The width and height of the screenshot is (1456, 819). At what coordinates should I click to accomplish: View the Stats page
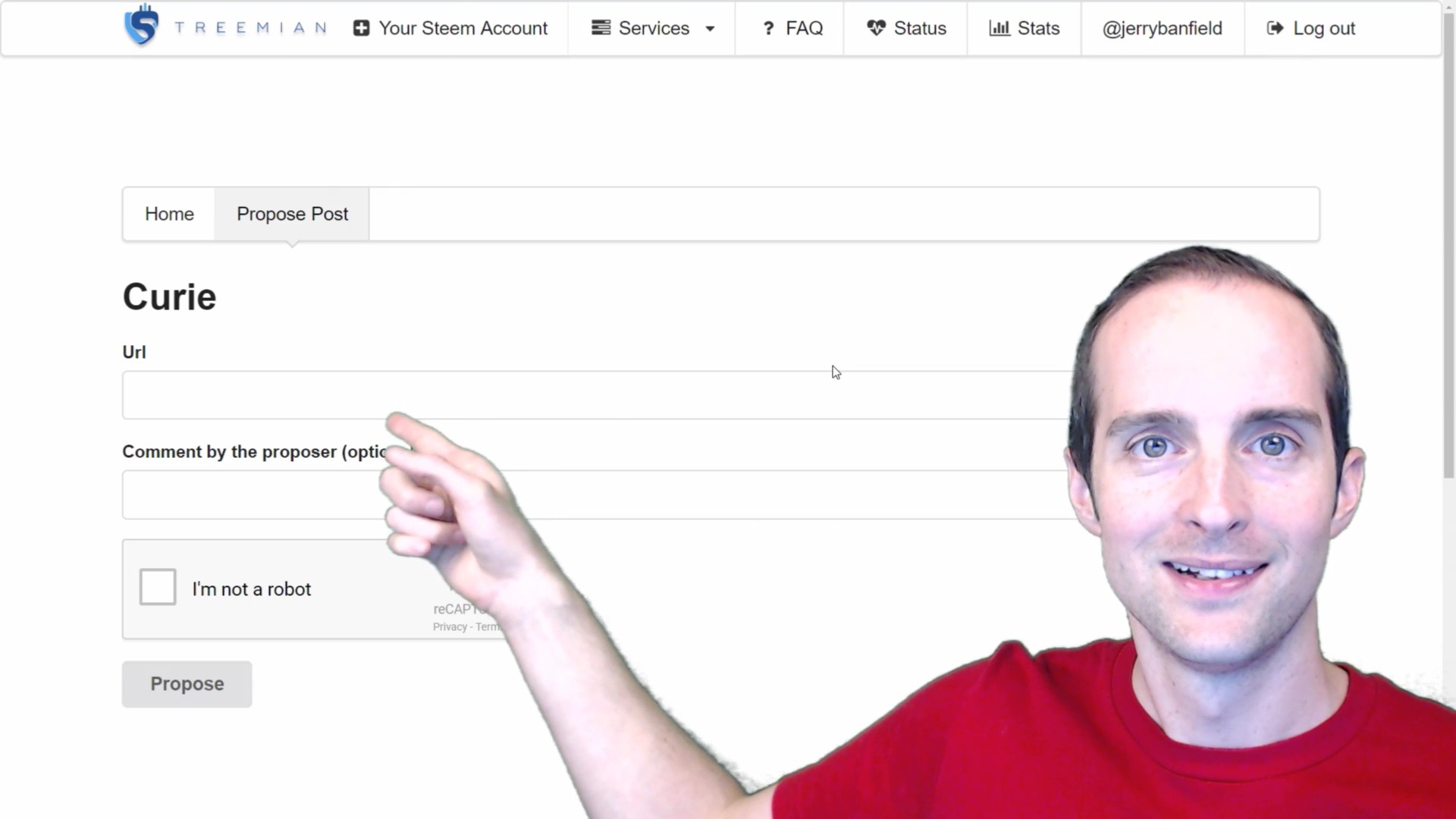pos(1024,28)
